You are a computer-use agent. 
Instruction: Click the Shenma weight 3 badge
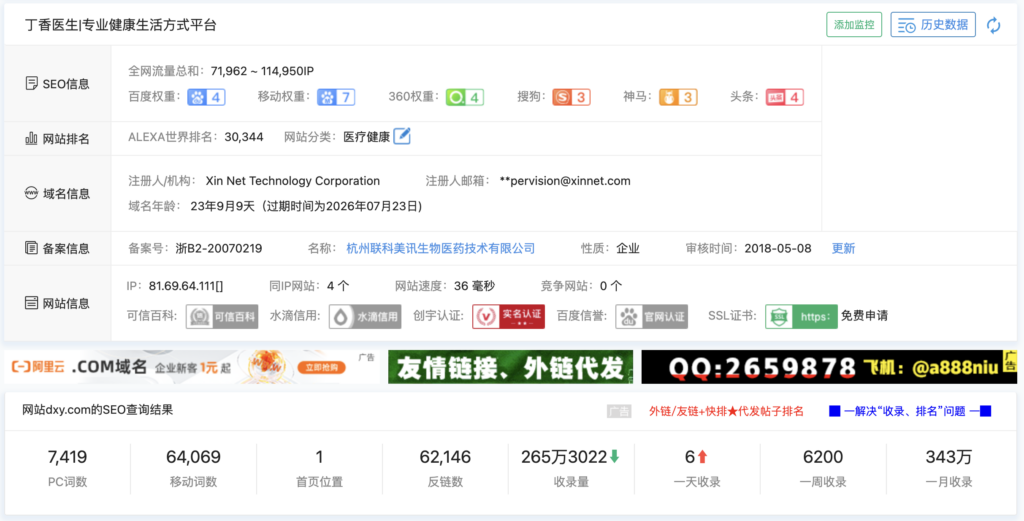678,97
